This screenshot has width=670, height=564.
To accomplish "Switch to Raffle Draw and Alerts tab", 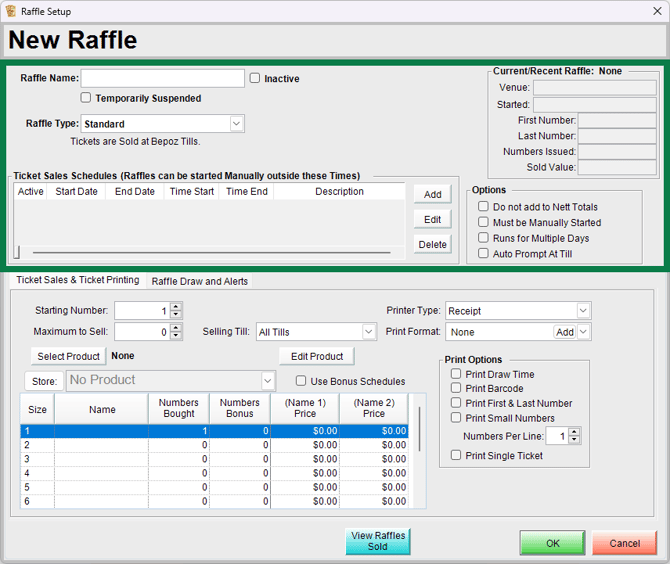I will click(200, 281).
